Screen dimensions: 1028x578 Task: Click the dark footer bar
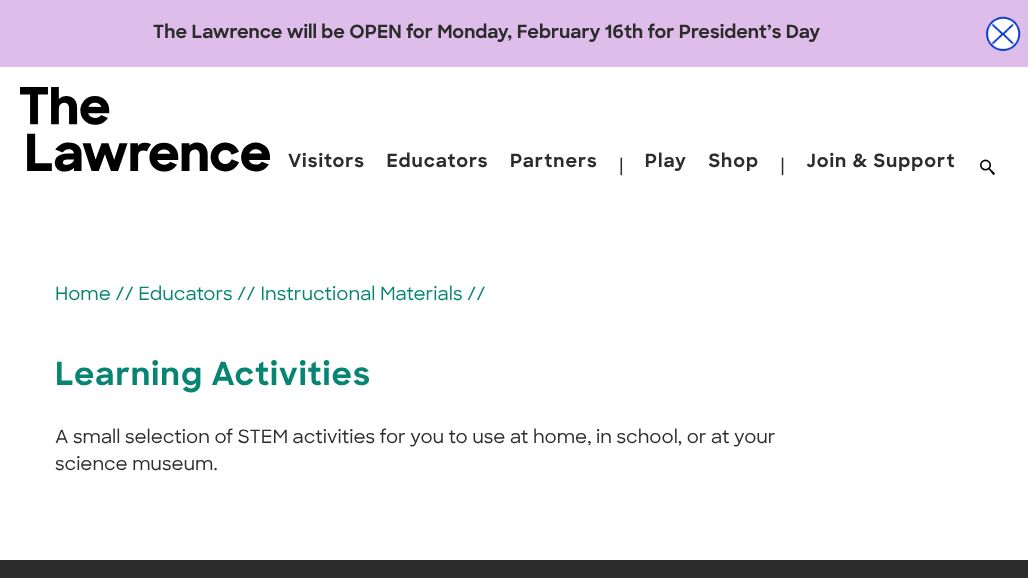point(514,569)
